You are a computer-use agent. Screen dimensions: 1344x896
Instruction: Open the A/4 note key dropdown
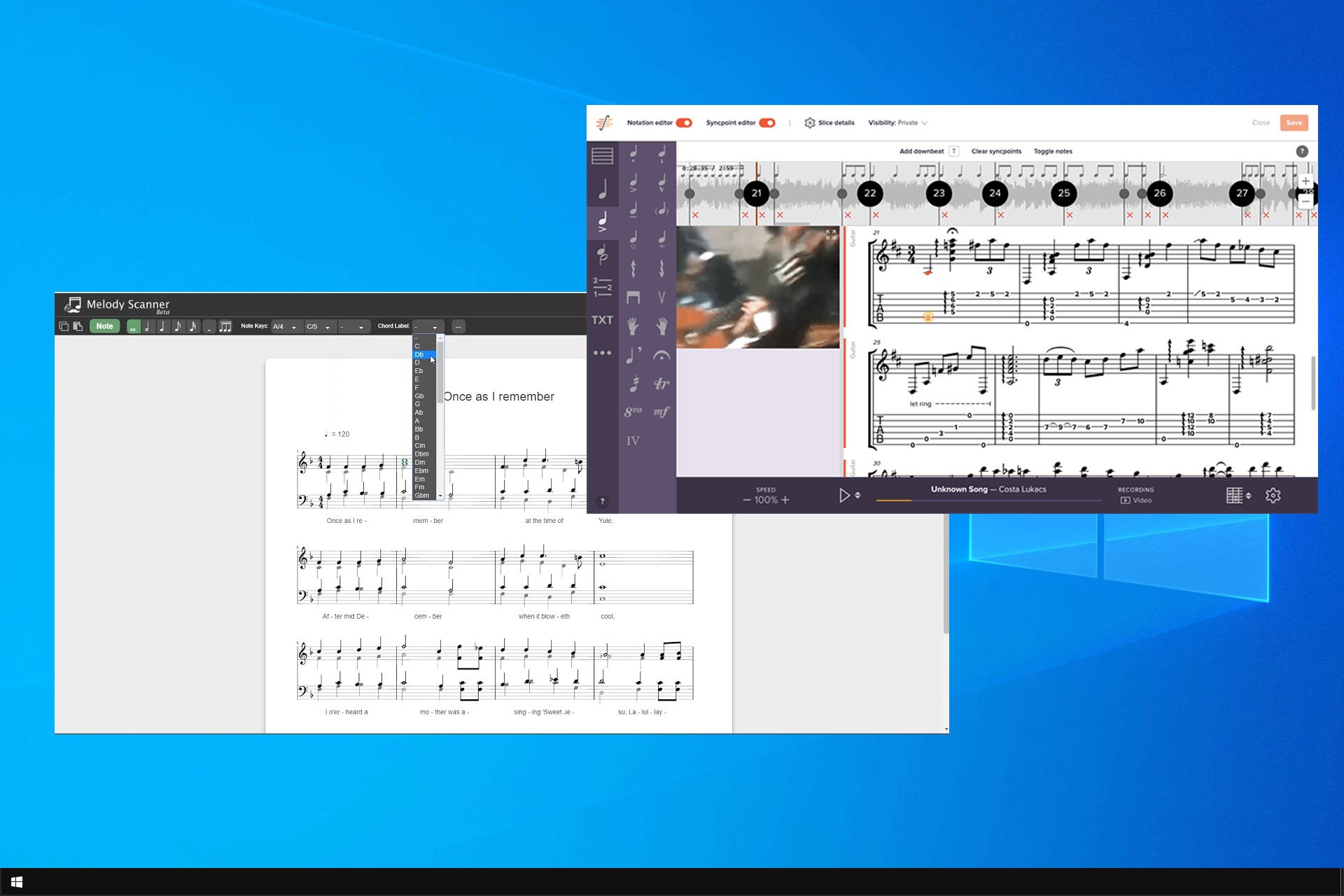point(286,327)
